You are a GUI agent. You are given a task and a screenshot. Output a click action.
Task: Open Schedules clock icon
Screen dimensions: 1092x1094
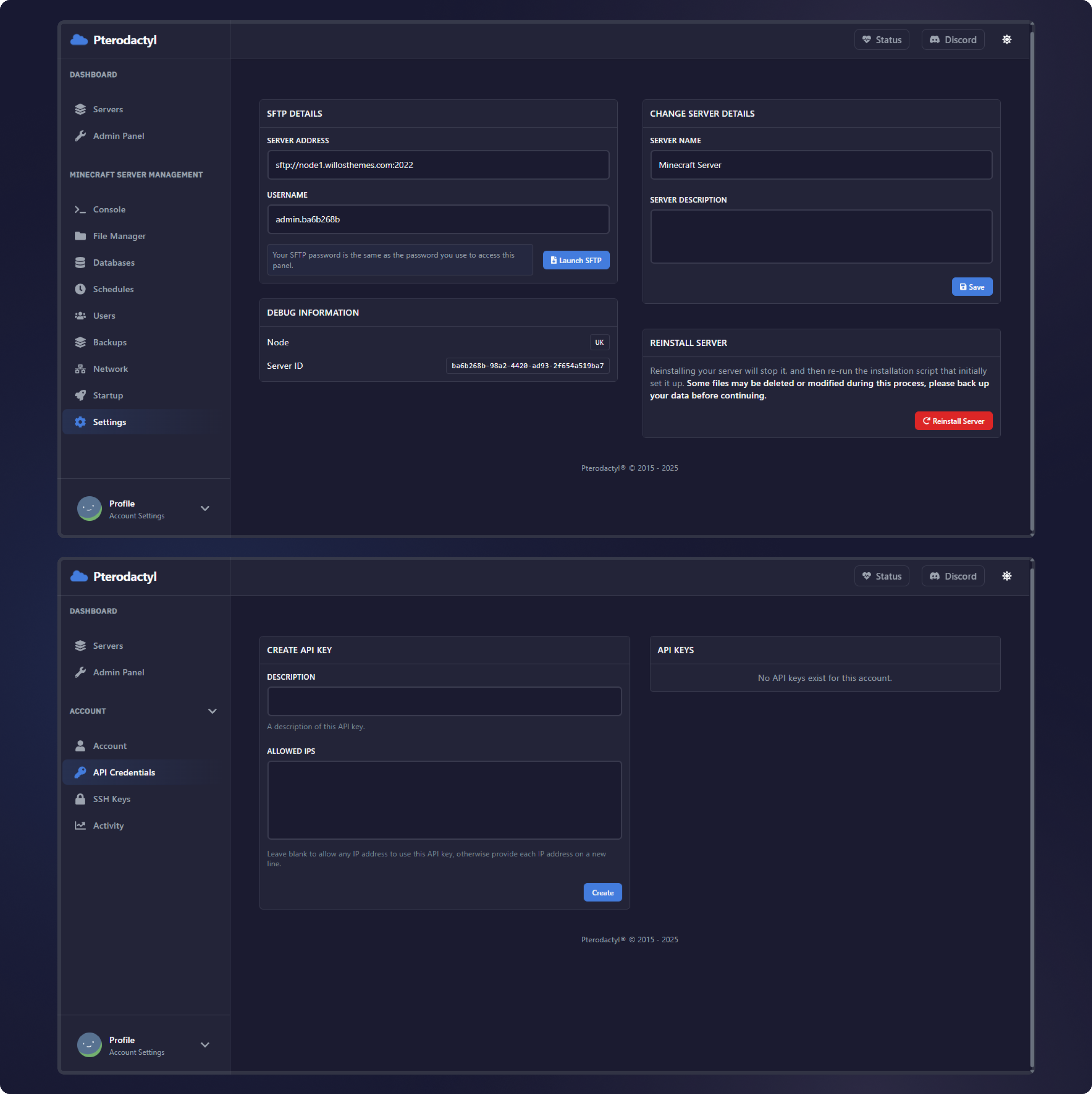coord(80,289)
